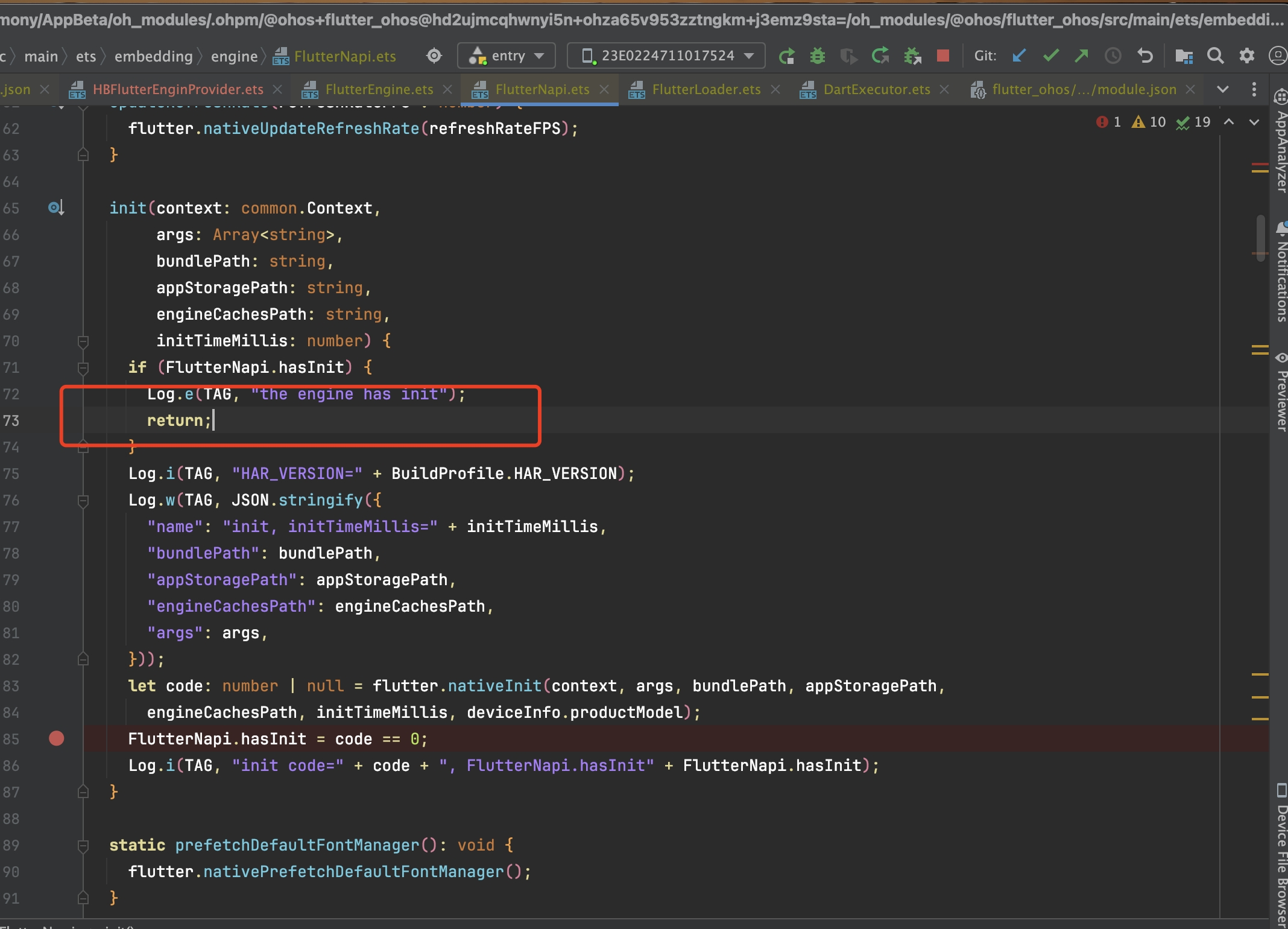This screenshot has width=1288, height=929.
Task: Collapse fold marker at line 87
Action: pos(83,792)
